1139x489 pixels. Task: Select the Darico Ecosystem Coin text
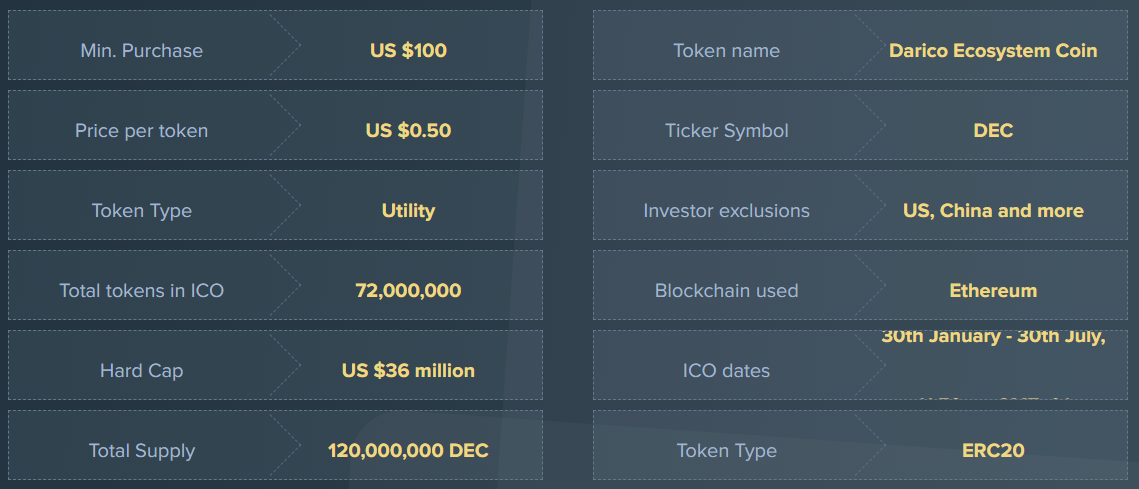(993, 51)
